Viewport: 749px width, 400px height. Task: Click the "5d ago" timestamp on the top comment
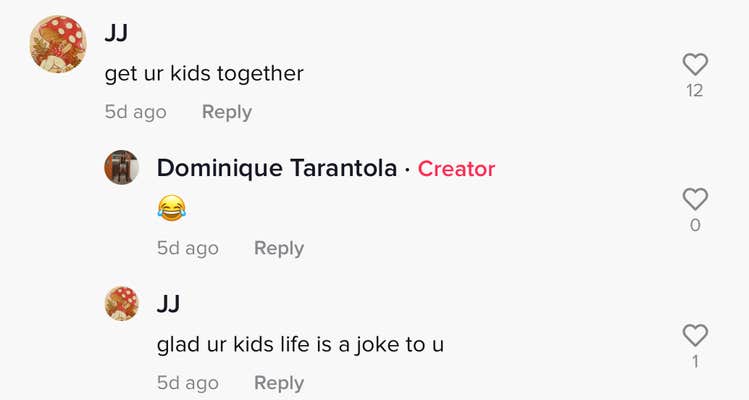tap(135, 112)
